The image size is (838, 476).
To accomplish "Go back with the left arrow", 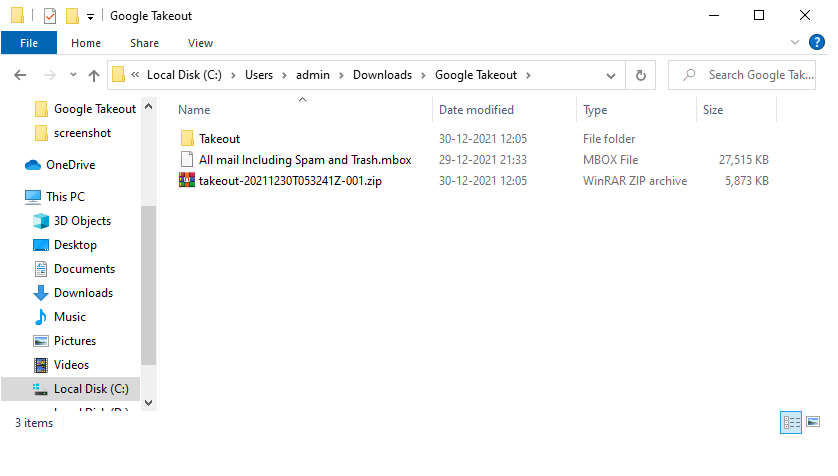I will click(20, 75).
